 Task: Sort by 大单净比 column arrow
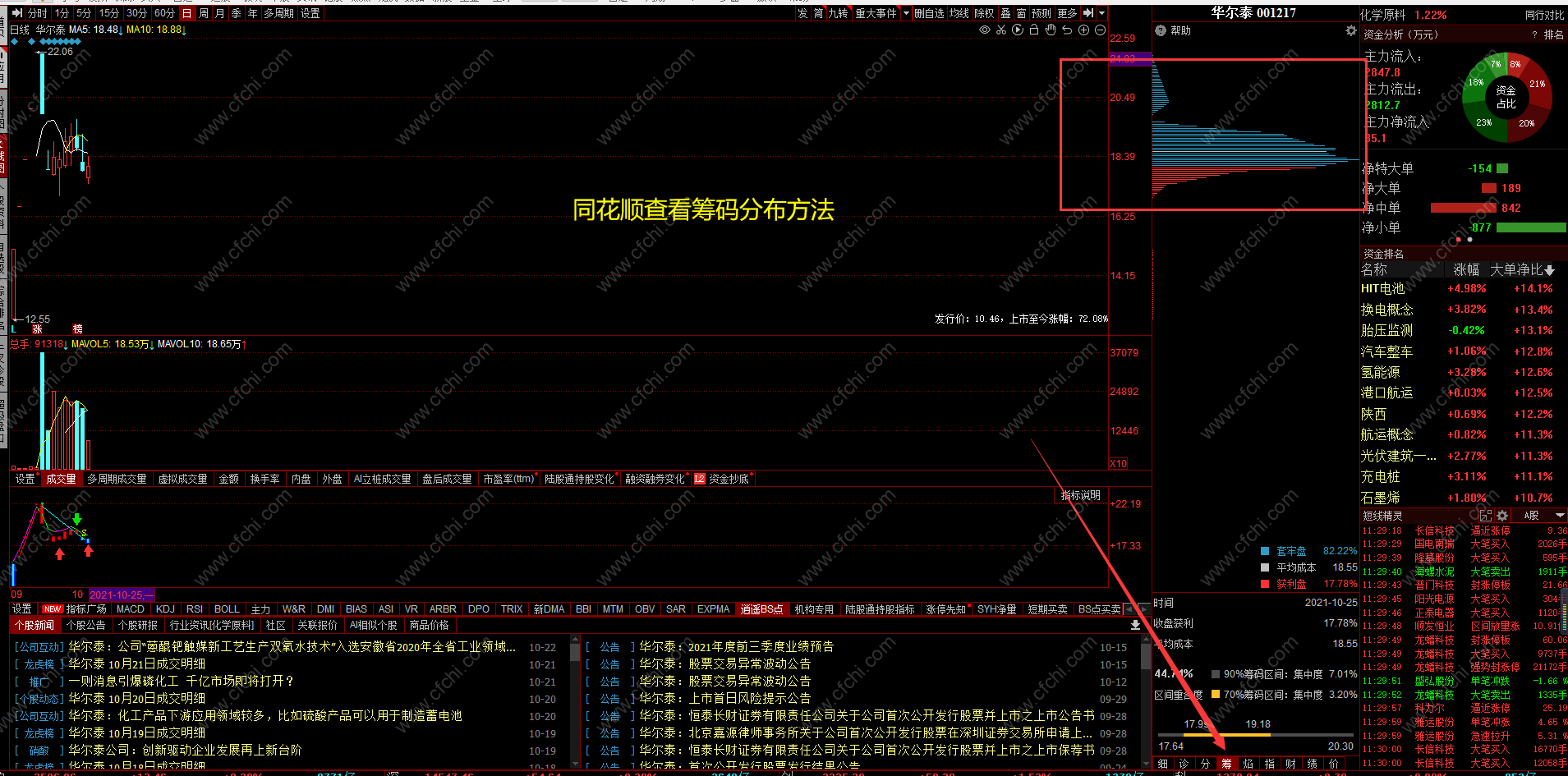(1549, 269)
